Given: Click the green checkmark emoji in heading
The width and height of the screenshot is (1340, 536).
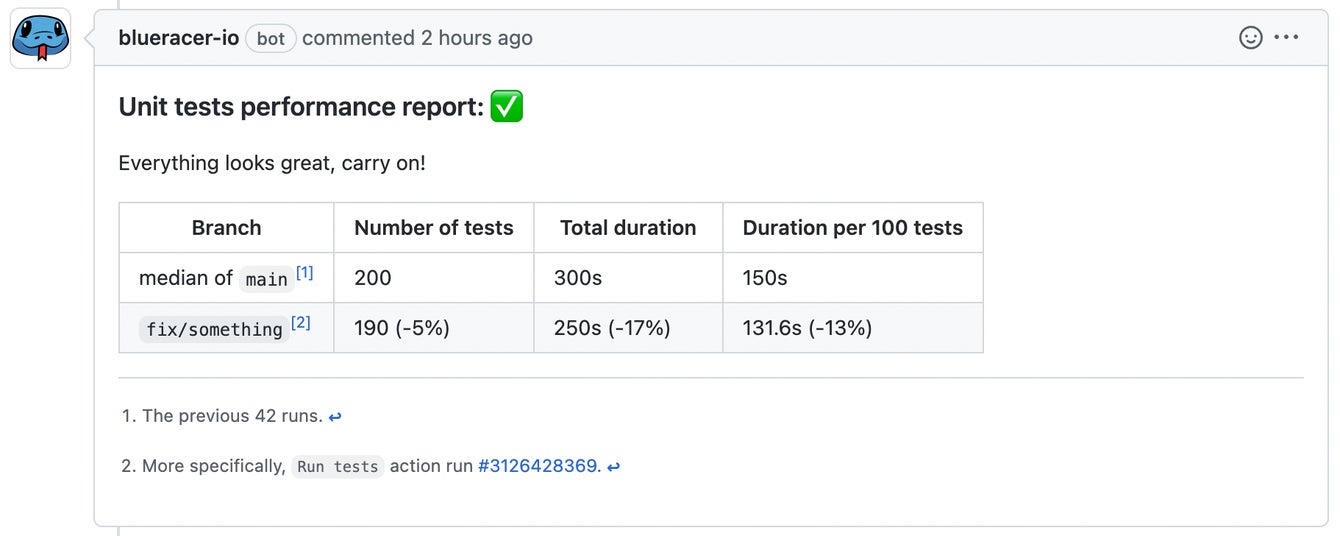Looking at the screenshot, I should click(x=507, y=107).
